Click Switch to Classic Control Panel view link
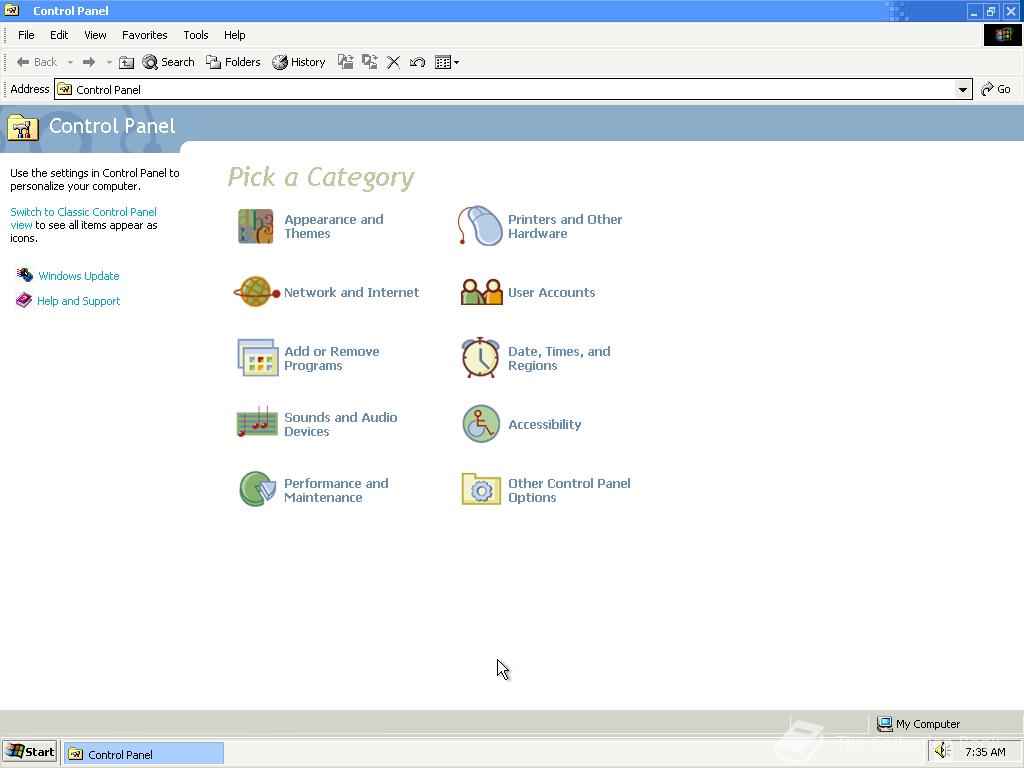 pyautogui.click(x=83, y=218)
